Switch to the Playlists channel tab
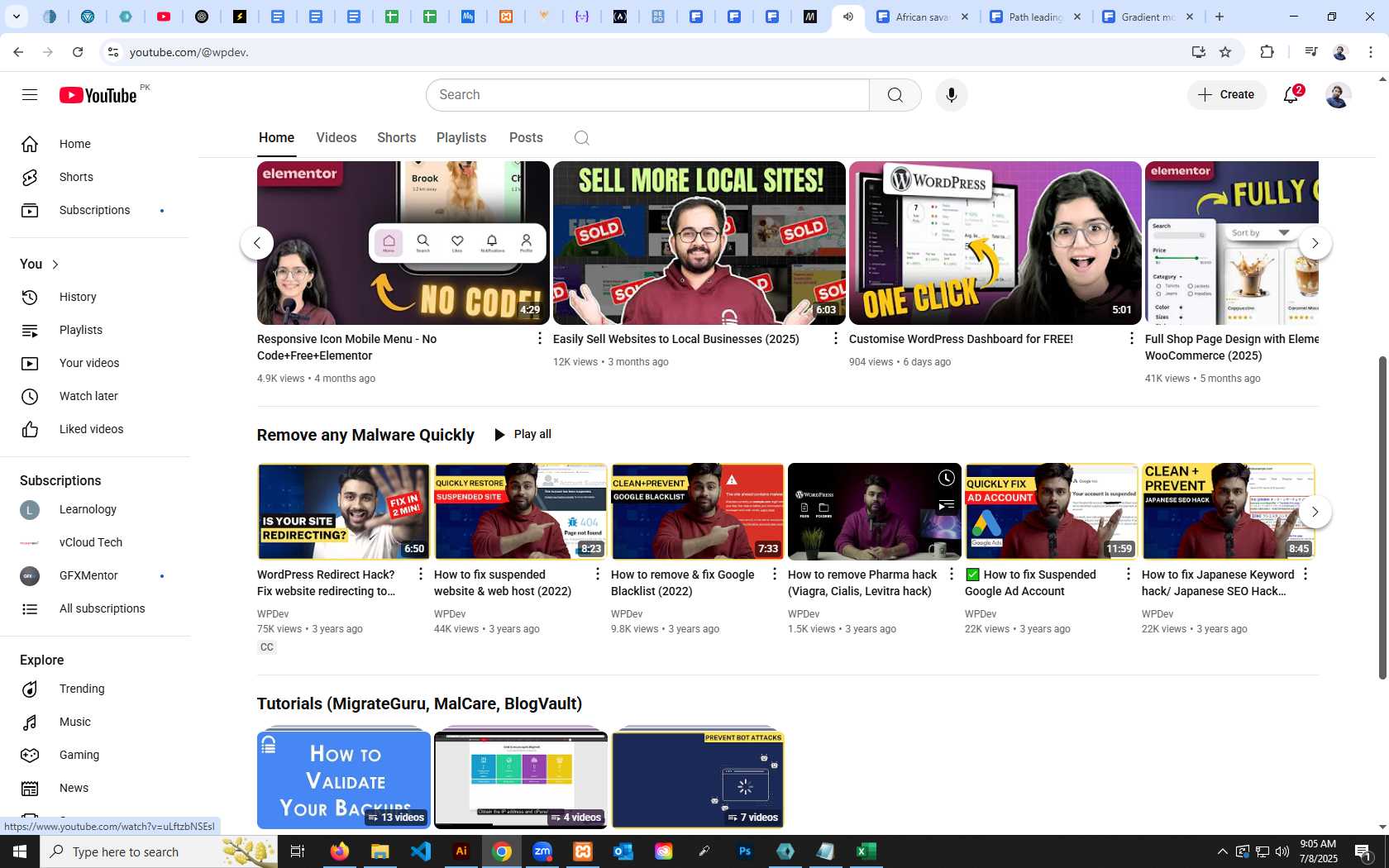 (x=461, y=138)
